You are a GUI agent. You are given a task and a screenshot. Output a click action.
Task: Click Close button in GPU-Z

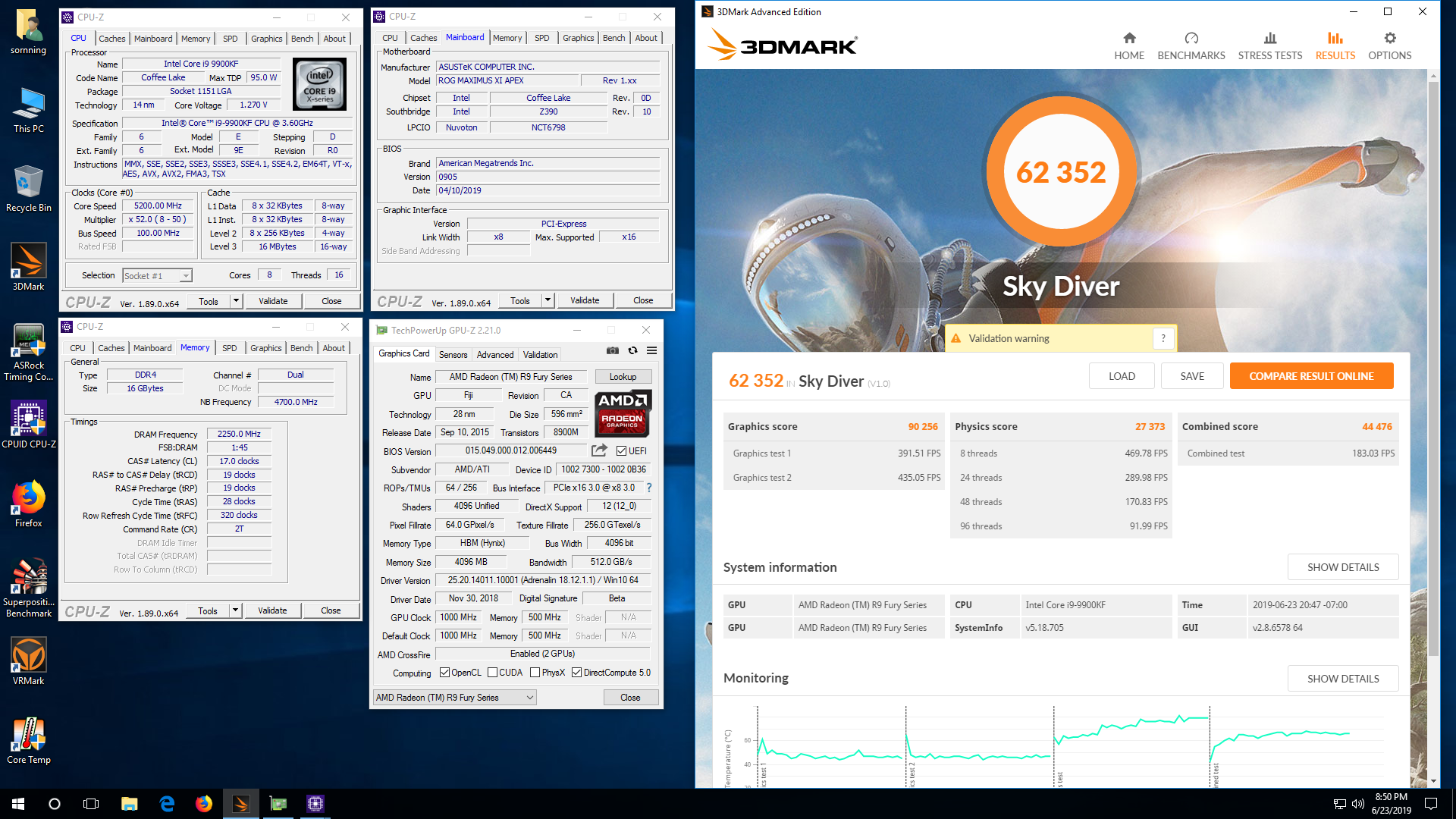(x=630, y=698)
